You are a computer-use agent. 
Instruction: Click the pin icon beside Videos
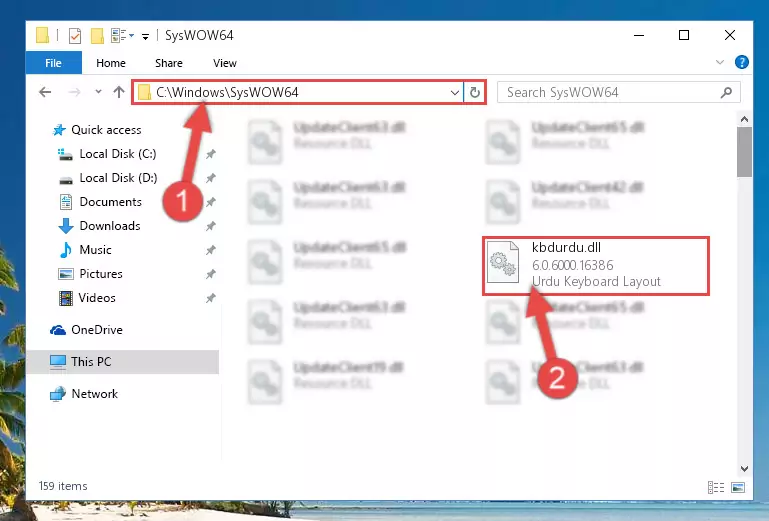pyautogui.click(x=210, y=298)
